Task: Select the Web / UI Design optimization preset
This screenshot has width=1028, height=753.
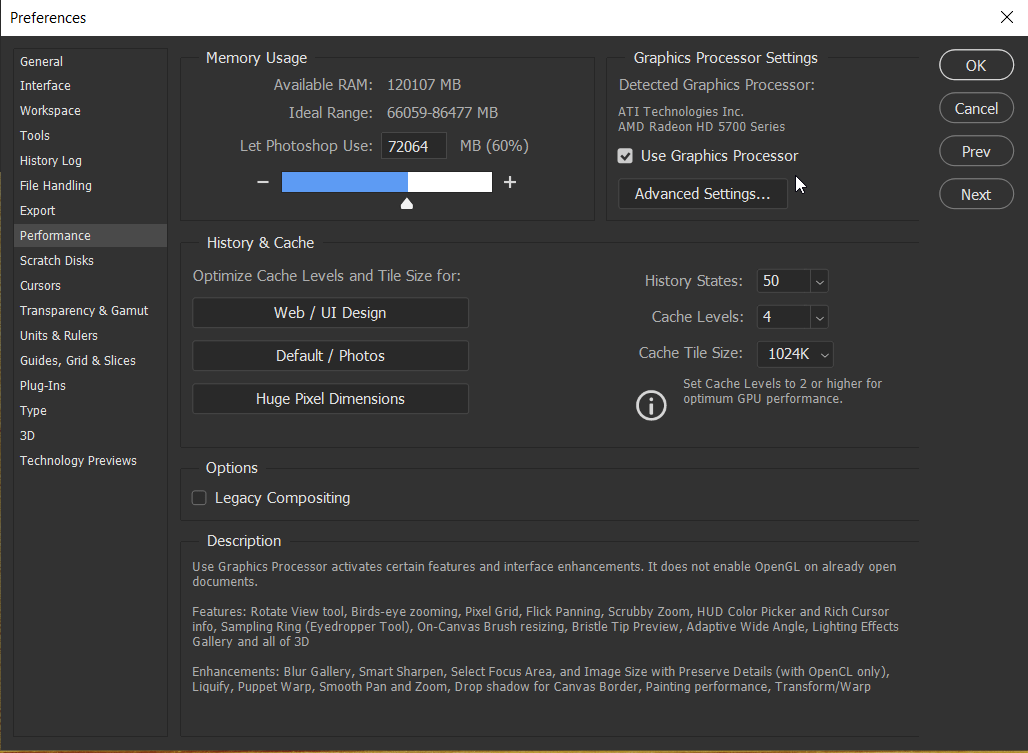Action: [330, 312]
